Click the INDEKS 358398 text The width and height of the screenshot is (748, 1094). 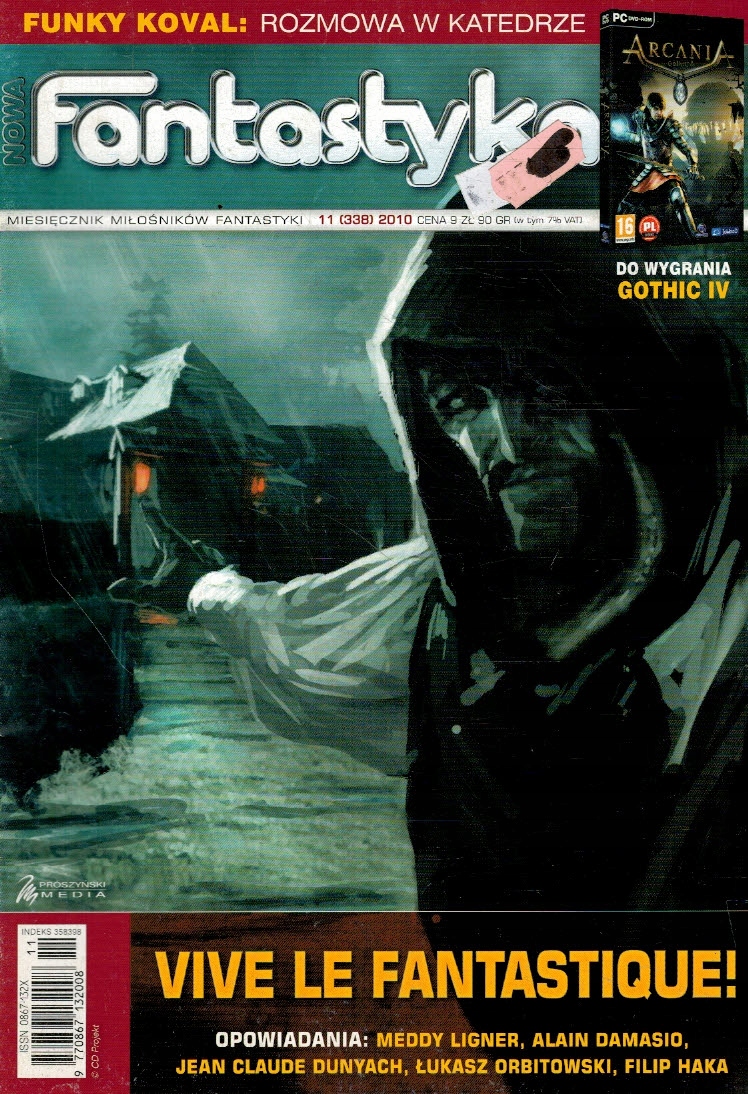[x=52, y=931]
